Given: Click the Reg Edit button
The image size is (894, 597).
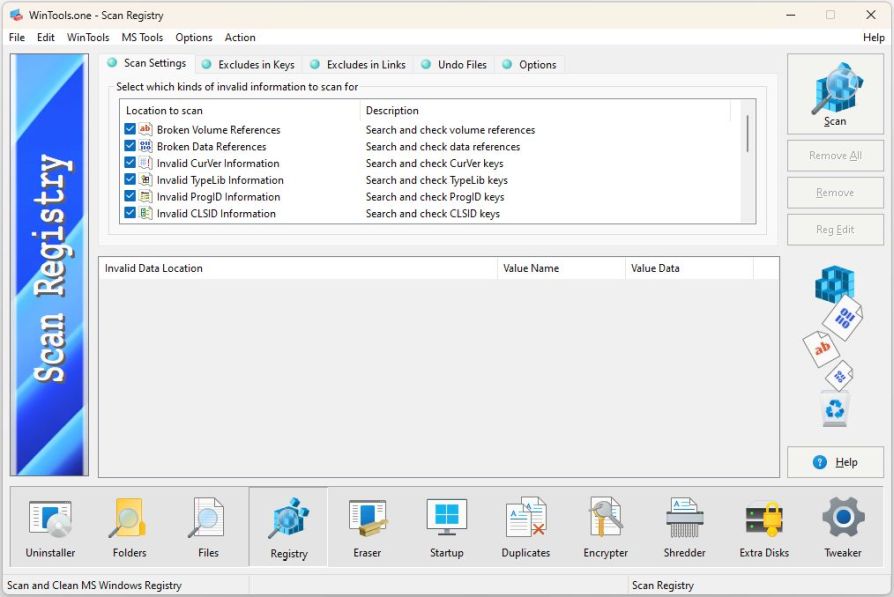Looking at the screenshot, I should 835,229.
